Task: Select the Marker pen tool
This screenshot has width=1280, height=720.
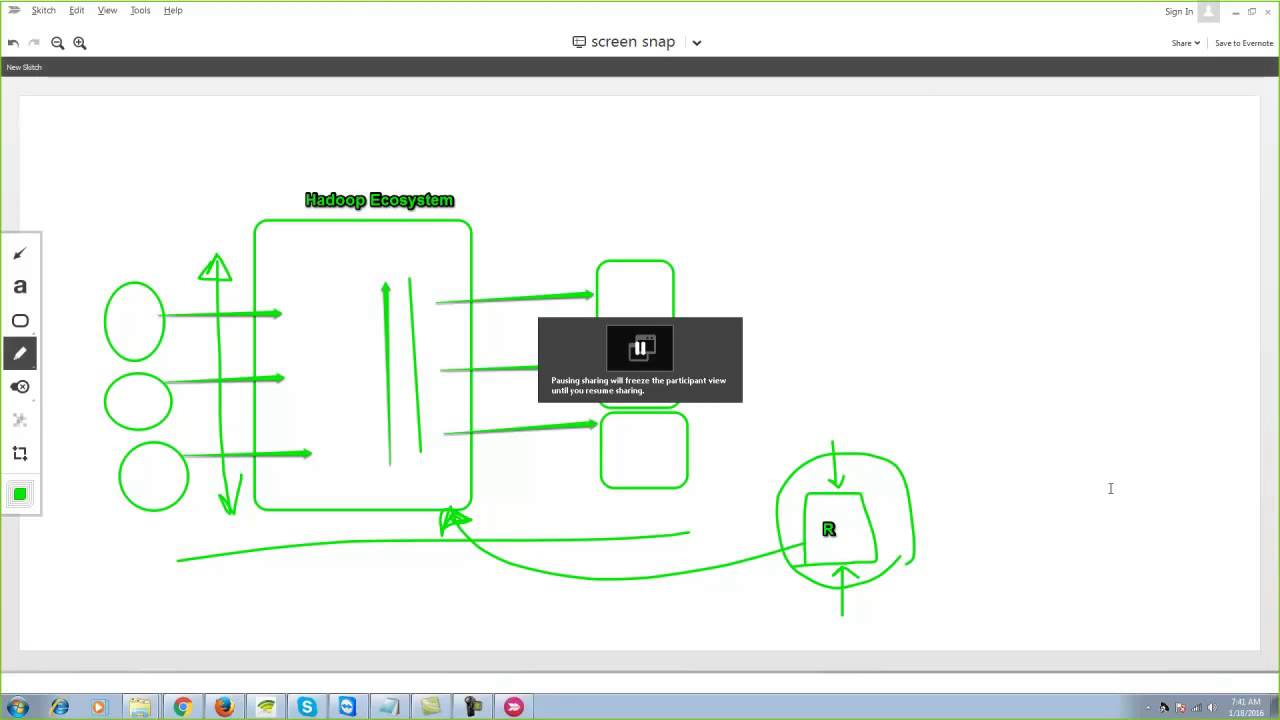Action: point(19,353)
